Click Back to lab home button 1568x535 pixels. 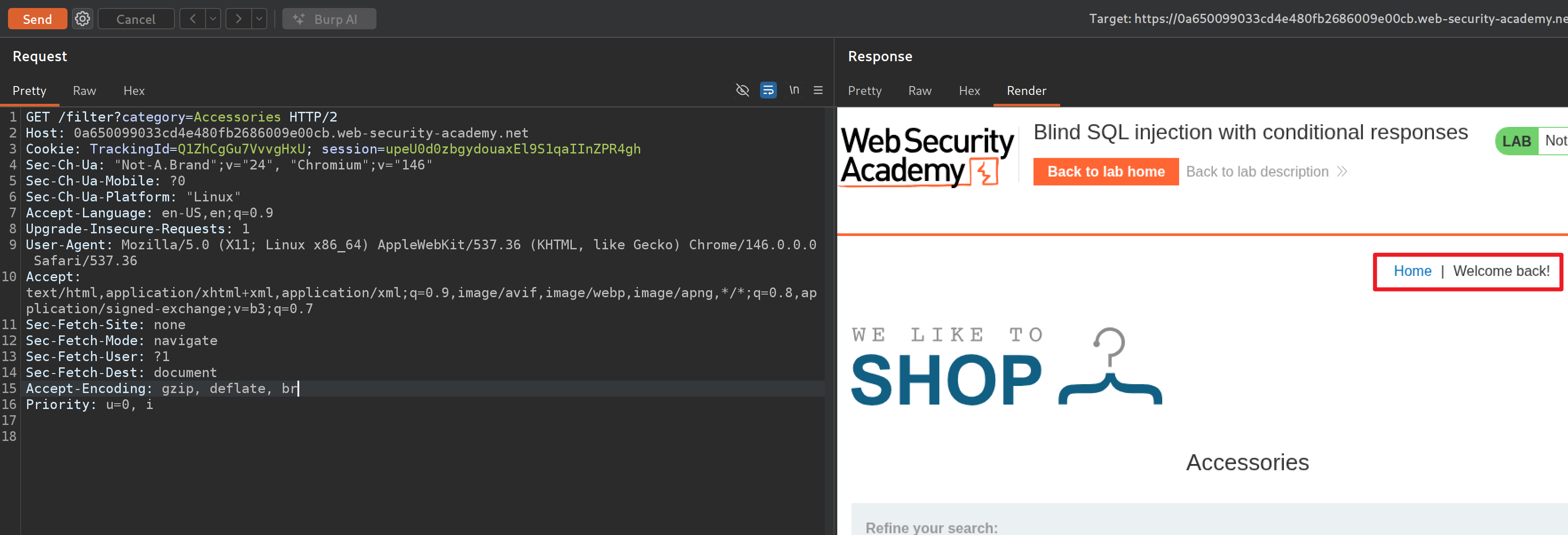click(1105, 172)
